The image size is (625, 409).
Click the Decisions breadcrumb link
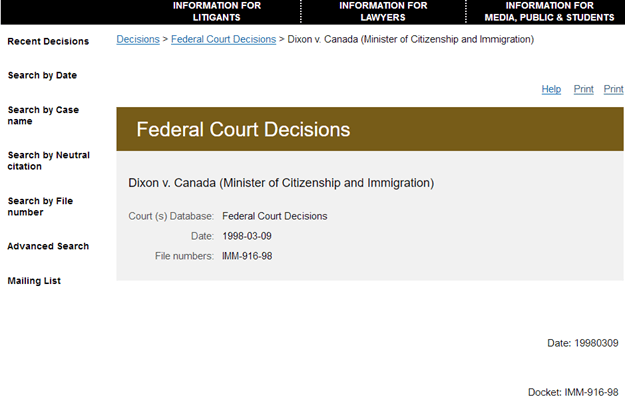pyautogui.click(x=138, y=39)
